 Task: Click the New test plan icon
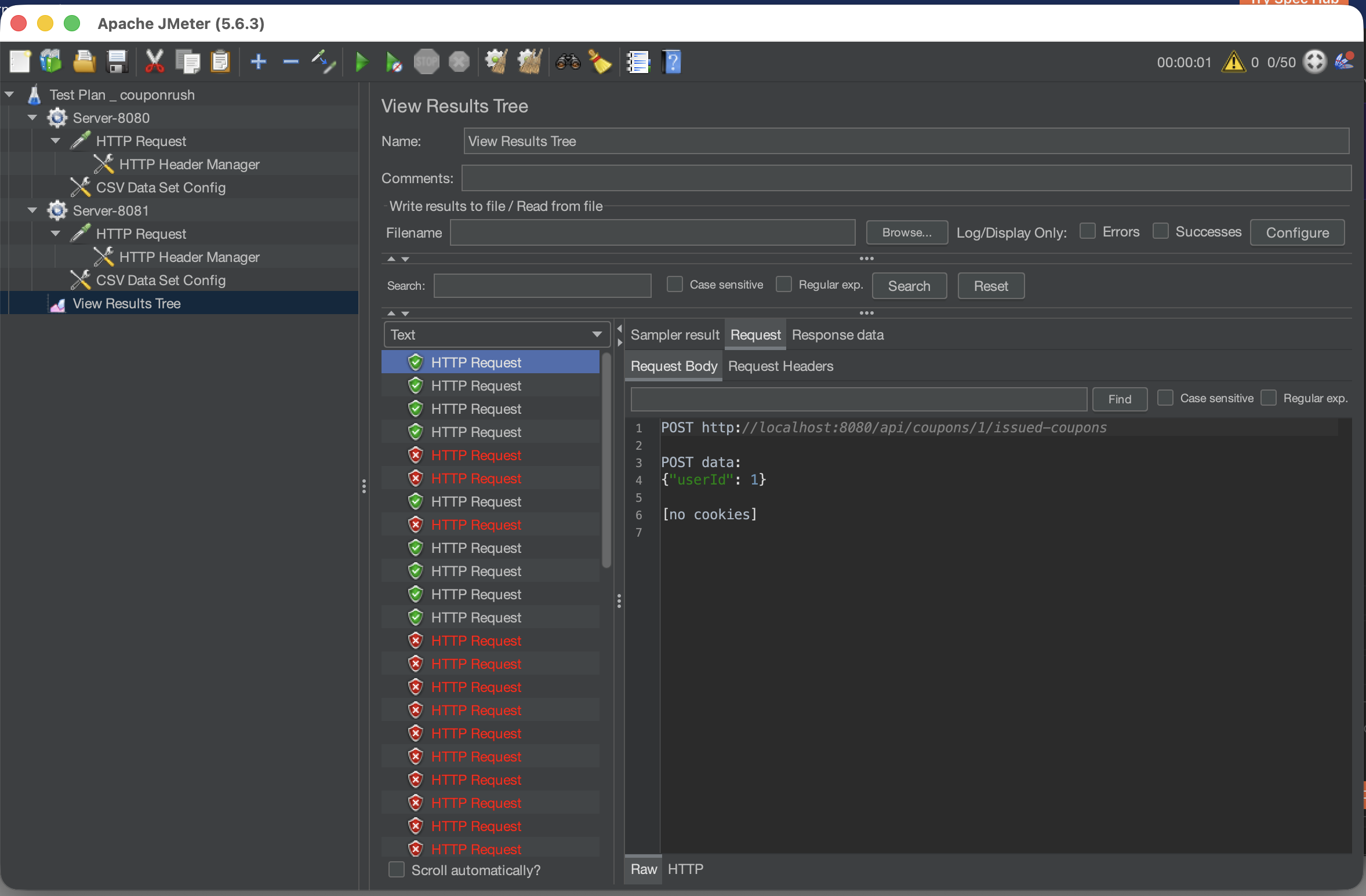click(20, 61)
